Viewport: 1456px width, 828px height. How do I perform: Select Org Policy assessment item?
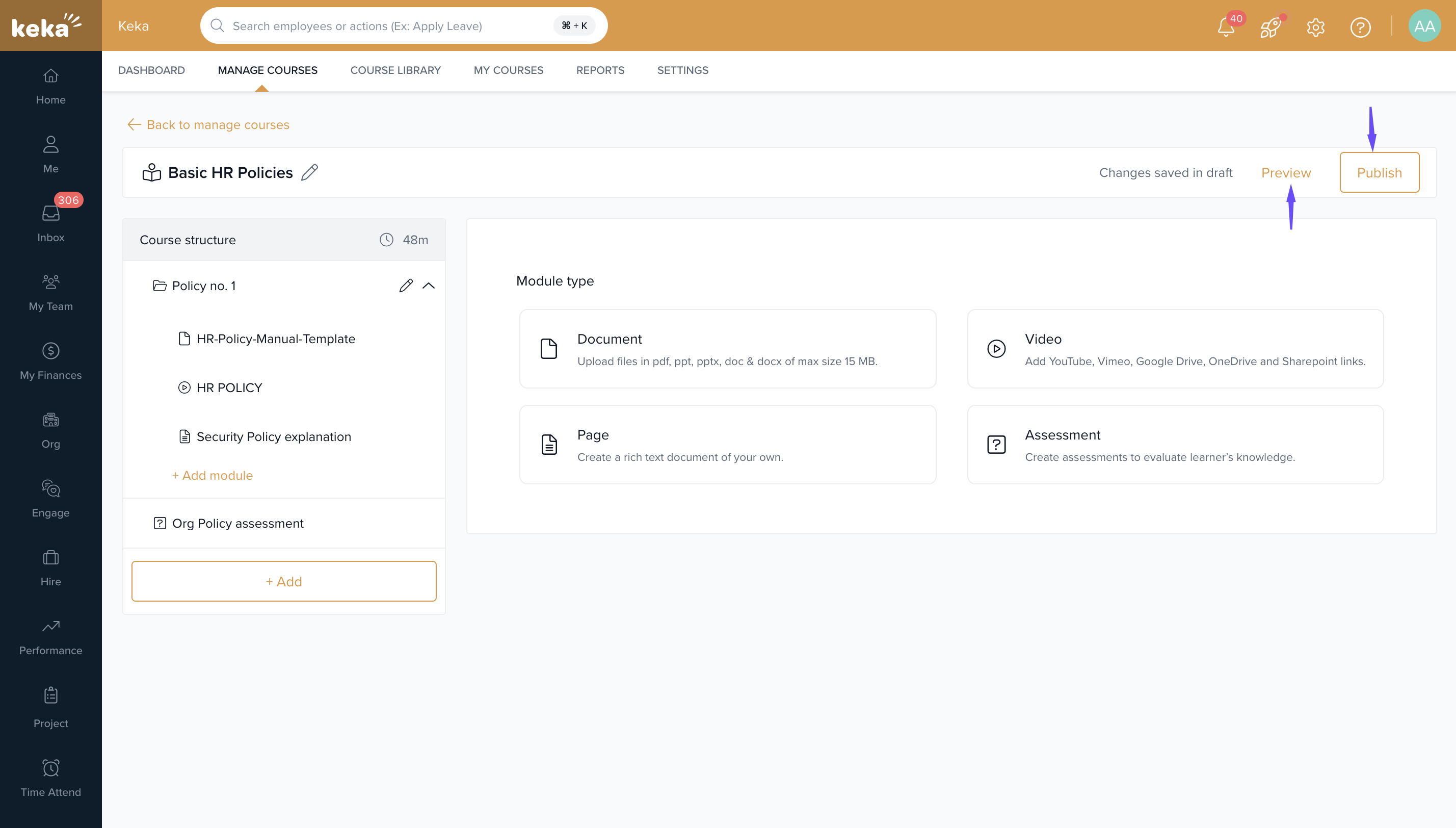[237, 523]
